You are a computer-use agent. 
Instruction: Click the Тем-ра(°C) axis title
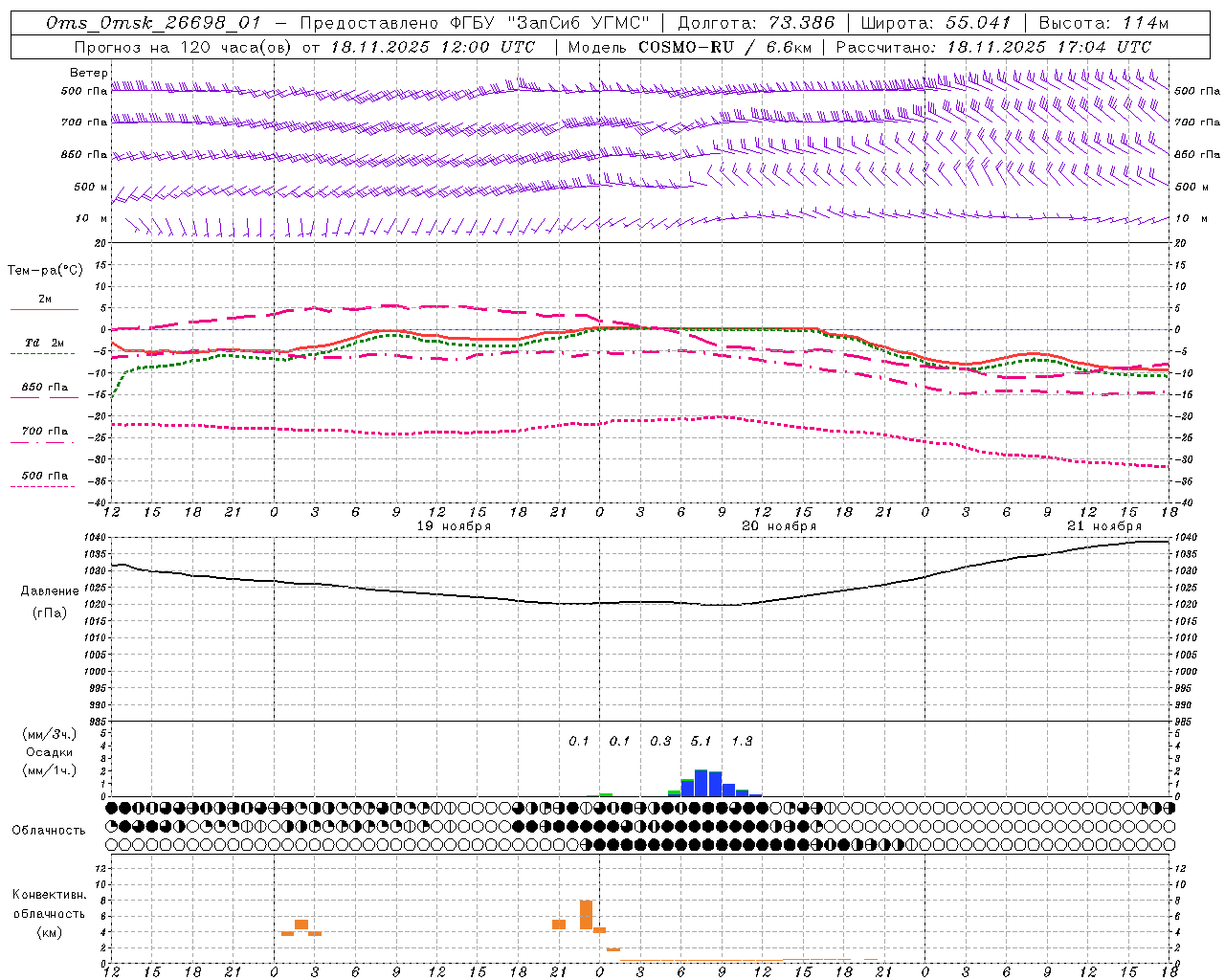pyautogui.click(x=45, y=271)
